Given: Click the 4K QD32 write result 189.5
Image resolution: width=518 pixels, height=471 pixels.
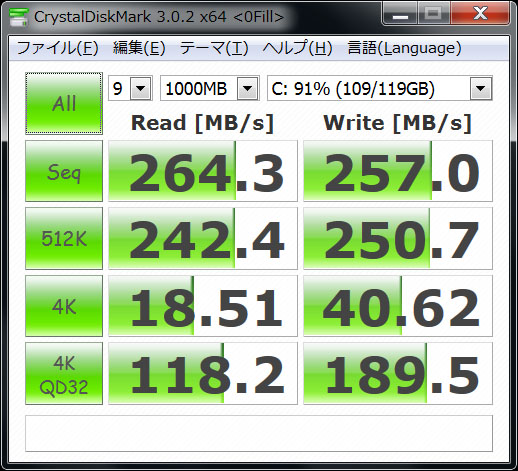Looking at the screenshot, I should click(398, 373).
